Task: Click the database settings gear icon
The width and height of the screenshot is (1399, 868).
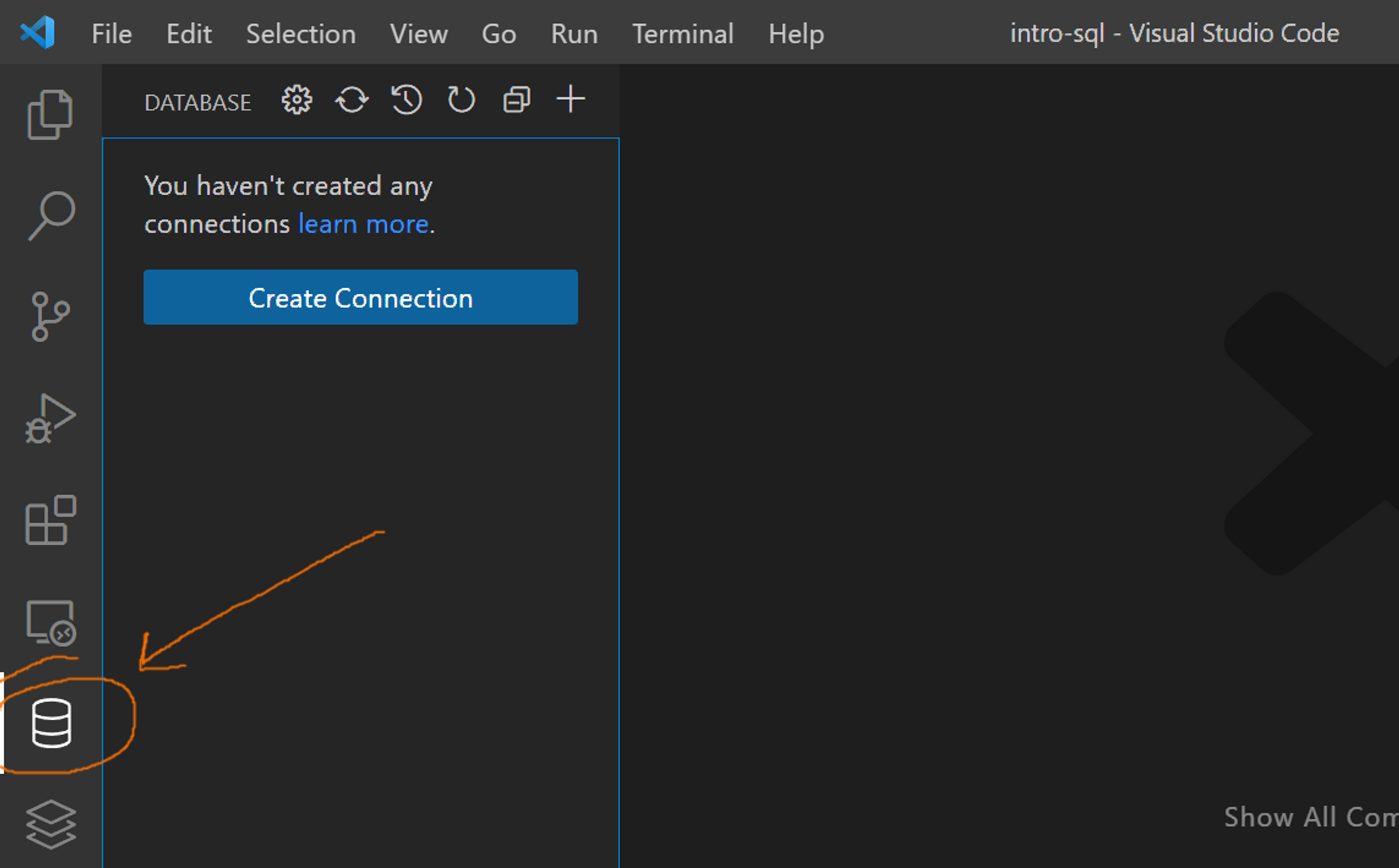Action: click(x=297, y=100)
